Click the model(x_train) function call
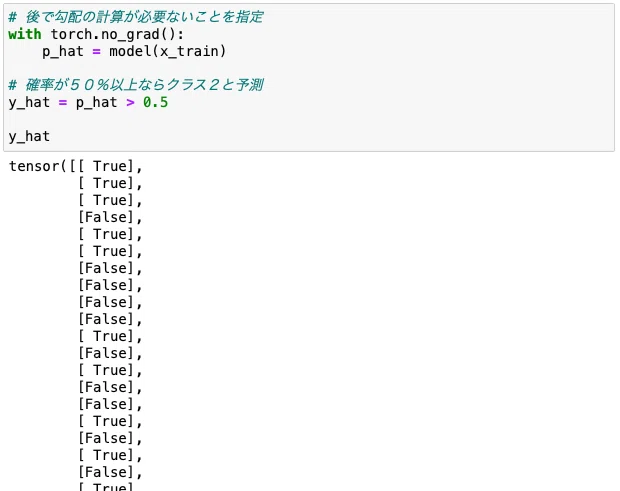The image size is (620, 491). click(x=167, y=51)
